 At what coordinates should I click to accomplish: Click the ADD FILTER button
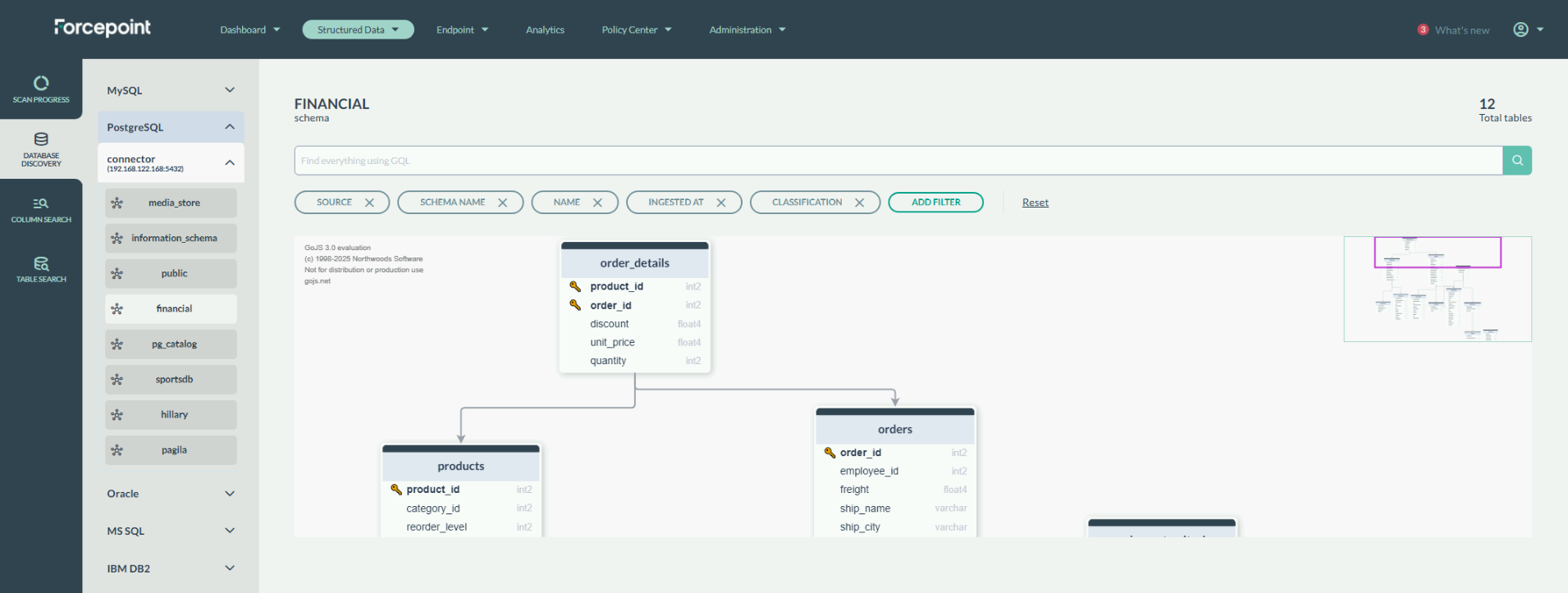935,203
